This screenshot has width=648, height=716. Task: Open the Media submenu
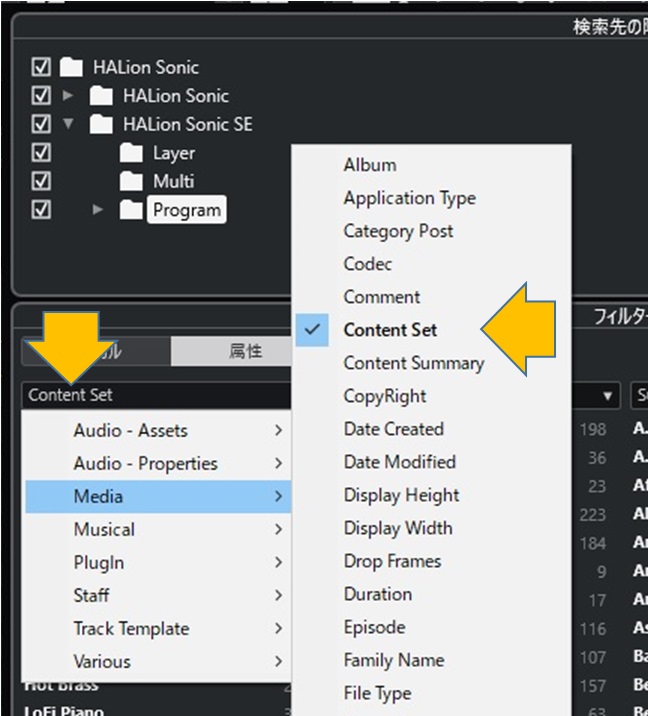click(158, 496)
